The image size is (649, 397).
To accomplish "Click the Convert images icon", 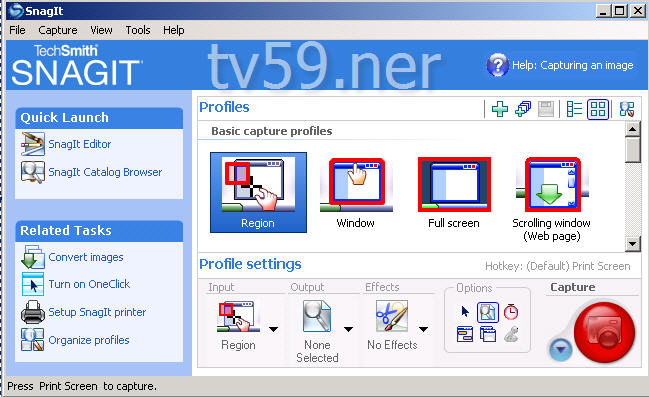I will point(33,257).
